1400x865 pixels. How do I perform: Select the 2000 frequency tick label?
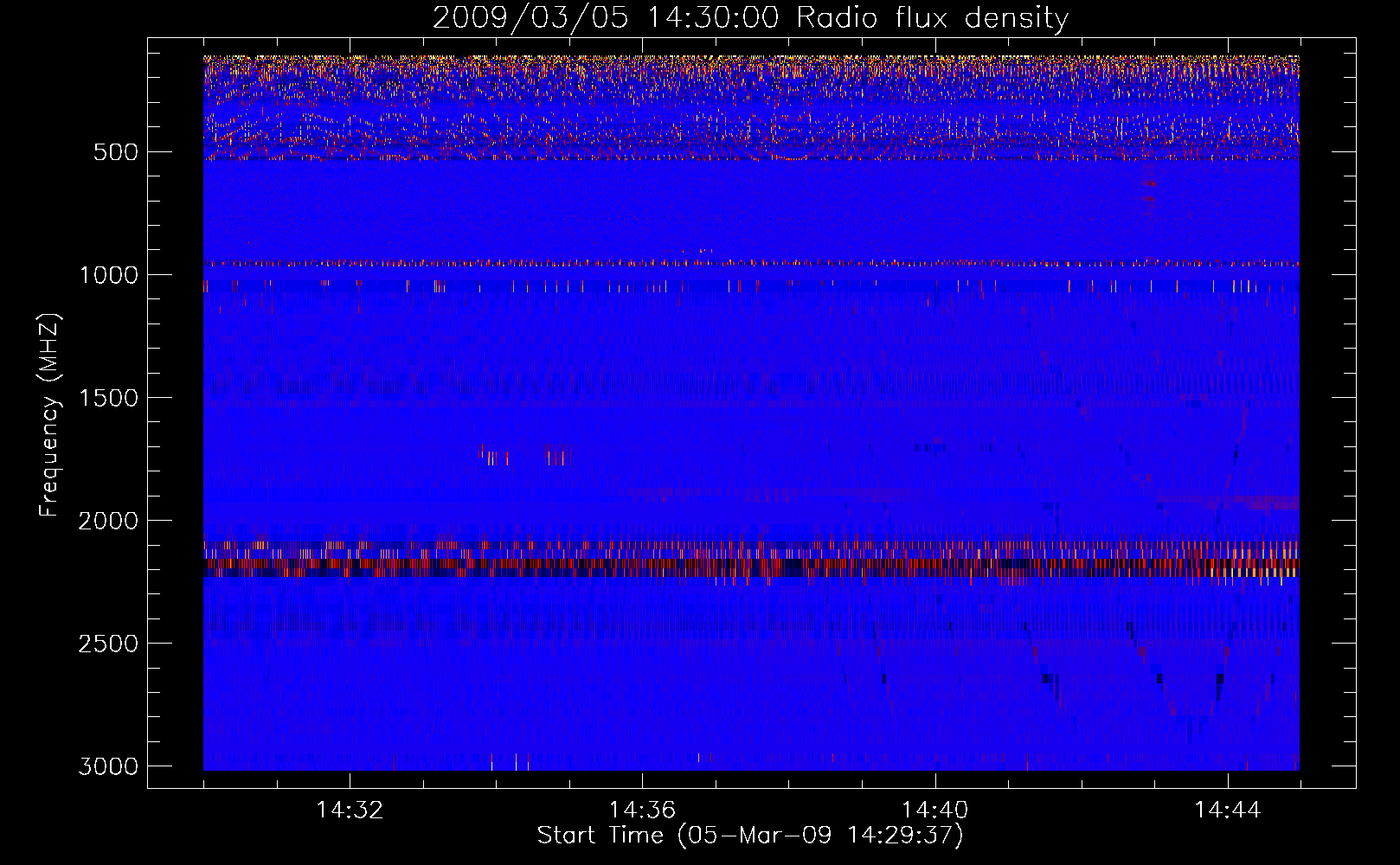click(x=109, y=521)
